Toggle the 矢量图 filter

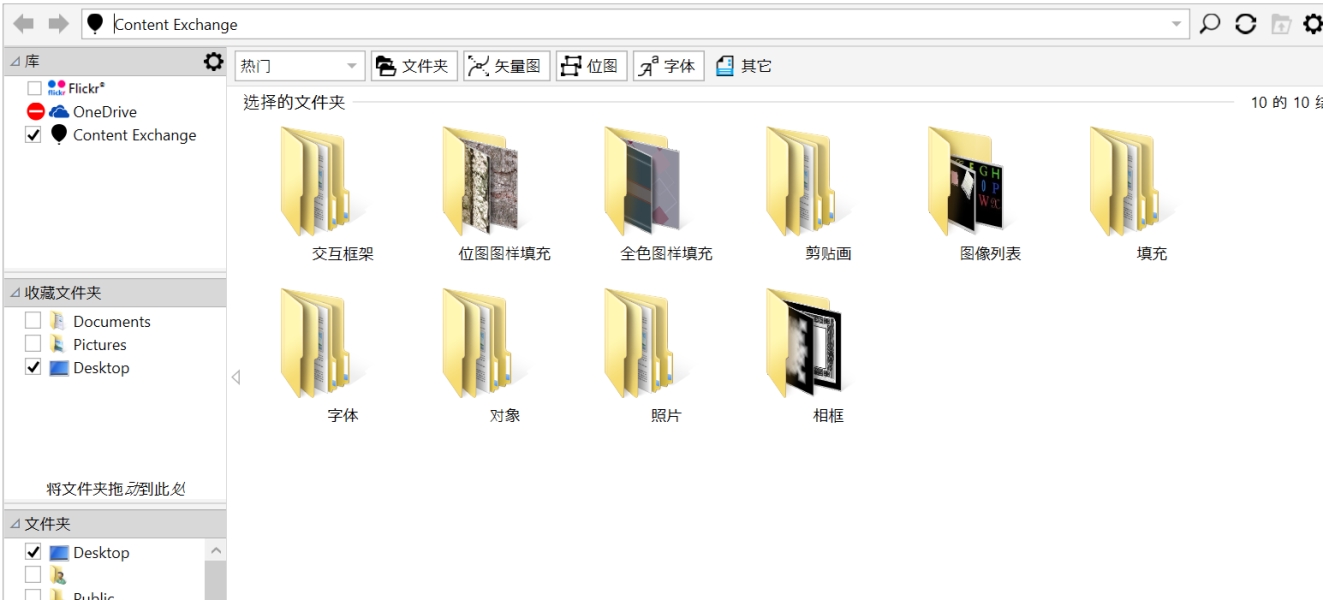click(x=506, y=67)
